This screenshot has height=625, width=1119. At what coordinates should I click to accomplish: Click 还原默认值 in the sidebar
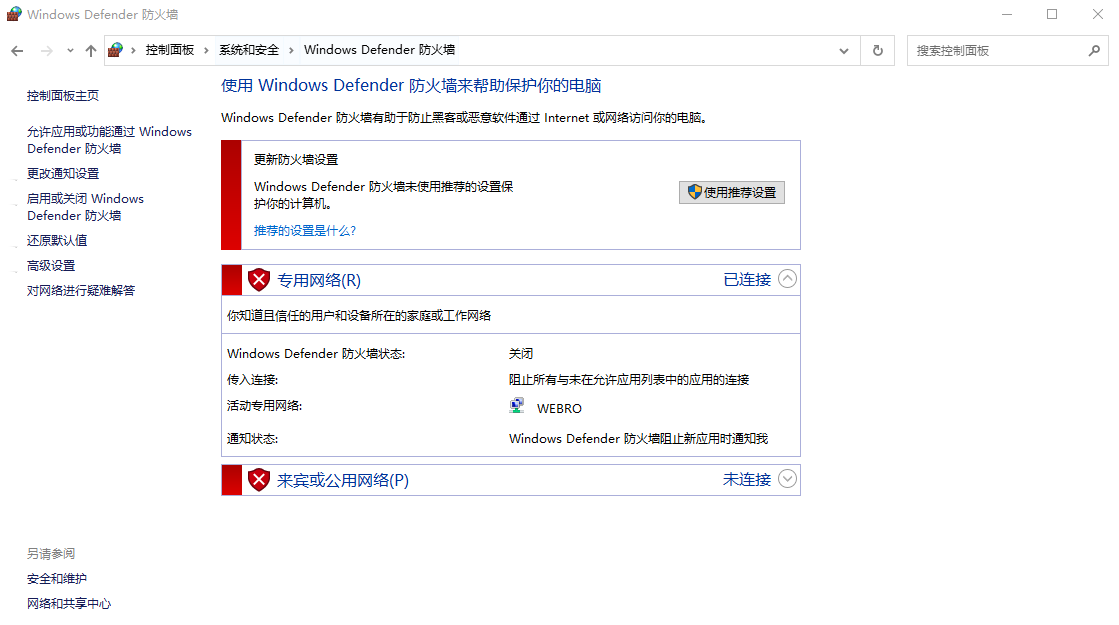(57, 240)
